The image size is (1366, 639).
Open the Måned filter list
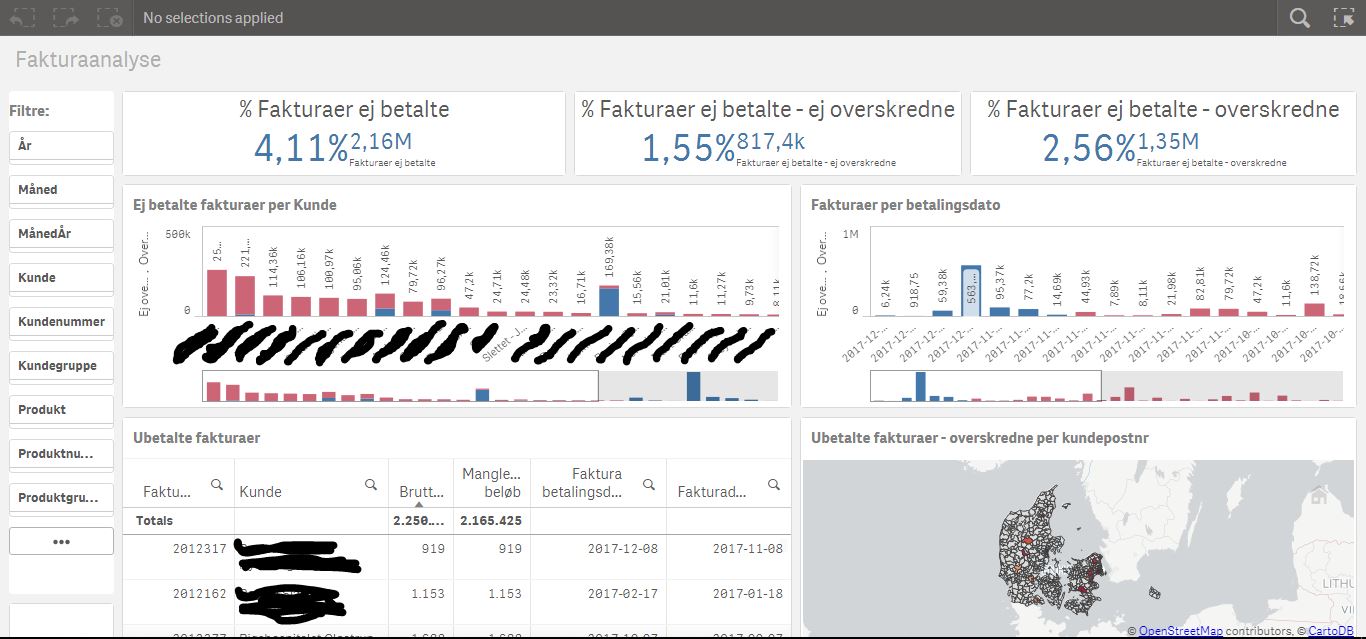point(61,190)
